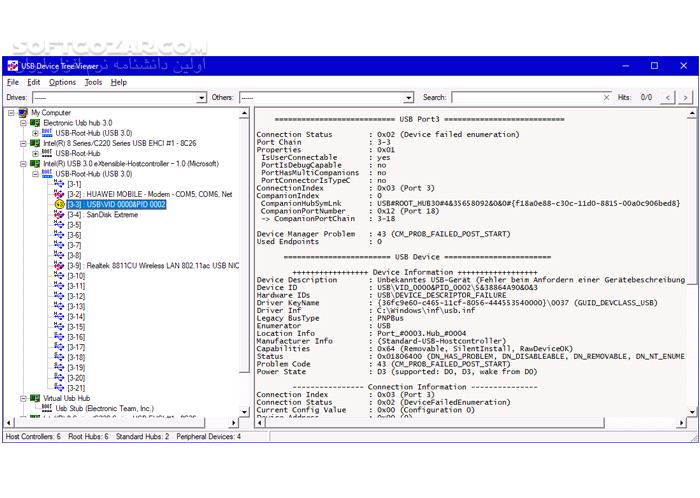Click the 'Host Controllers: 6' status bar text
Screen dimensions: 700x498
[x=33, y=436]
